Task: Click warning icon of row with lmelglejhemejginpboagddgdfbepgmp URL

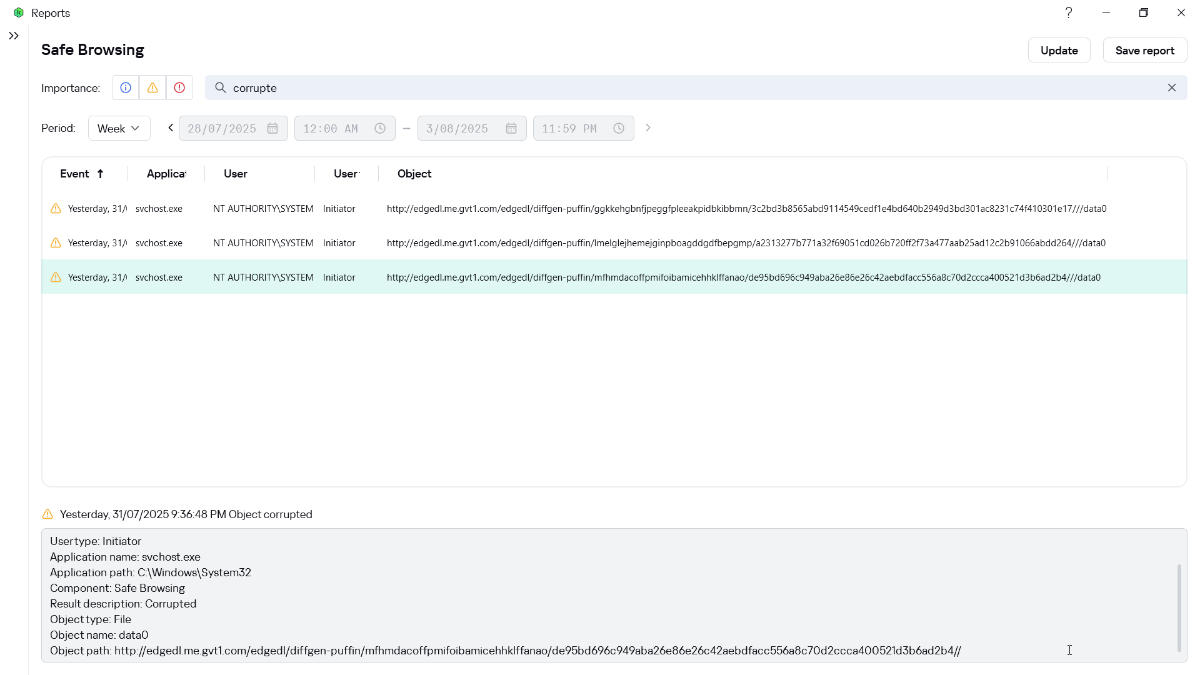Action: pos(56,243)
